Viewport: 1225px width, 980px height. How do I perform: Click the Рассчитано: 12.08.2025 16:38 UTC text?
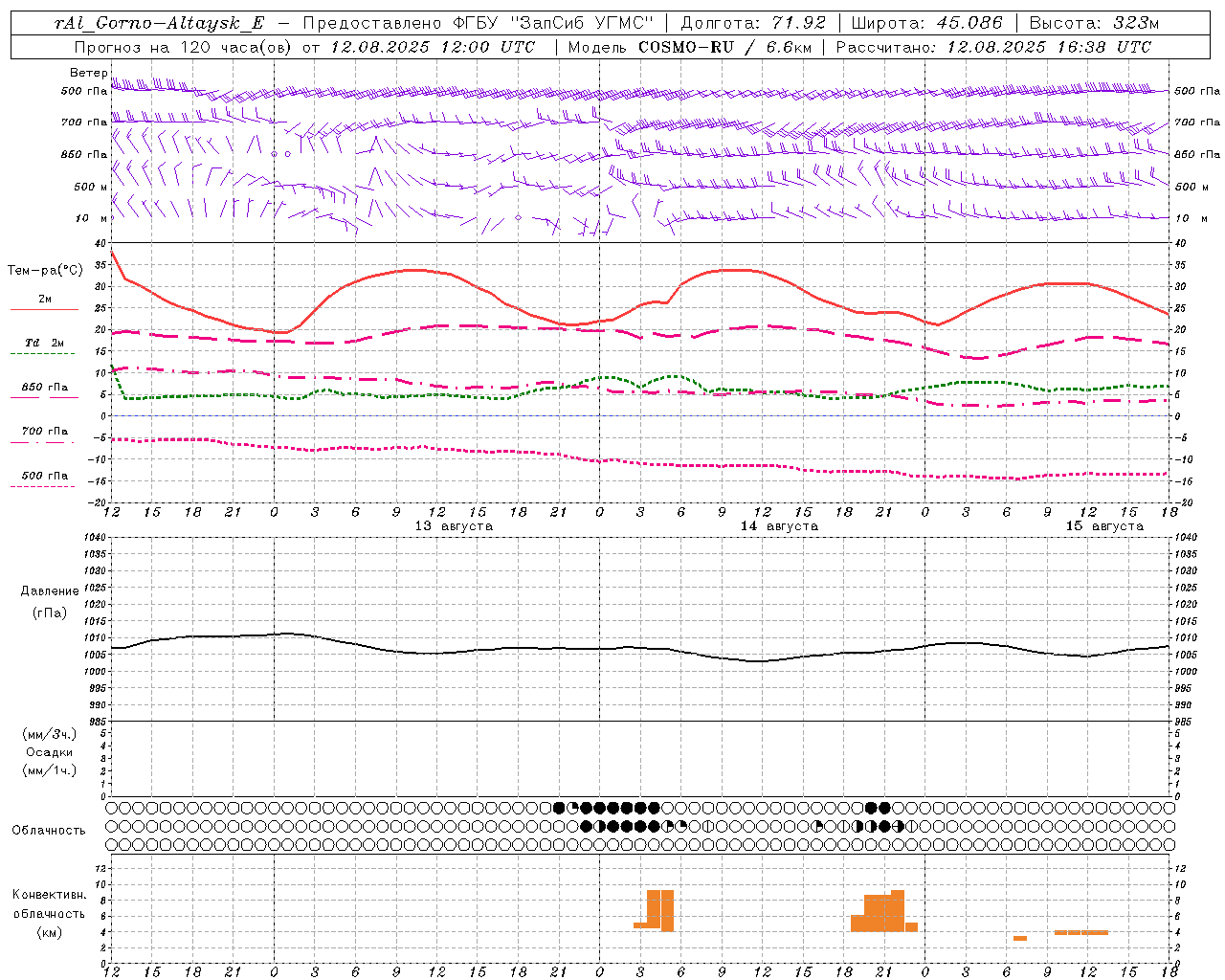(x=993, y=47)
